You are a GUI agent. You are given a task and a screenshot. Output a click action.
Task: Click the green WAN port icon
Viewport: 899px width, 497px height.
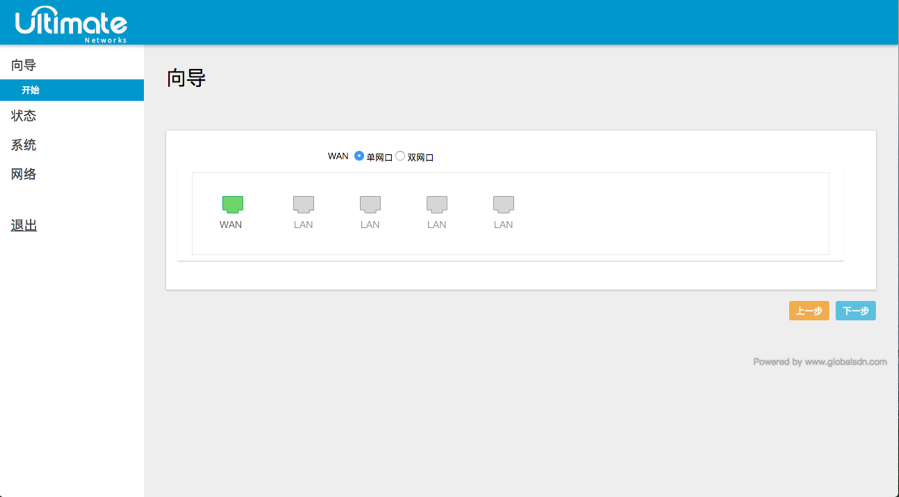coord(232,204)
